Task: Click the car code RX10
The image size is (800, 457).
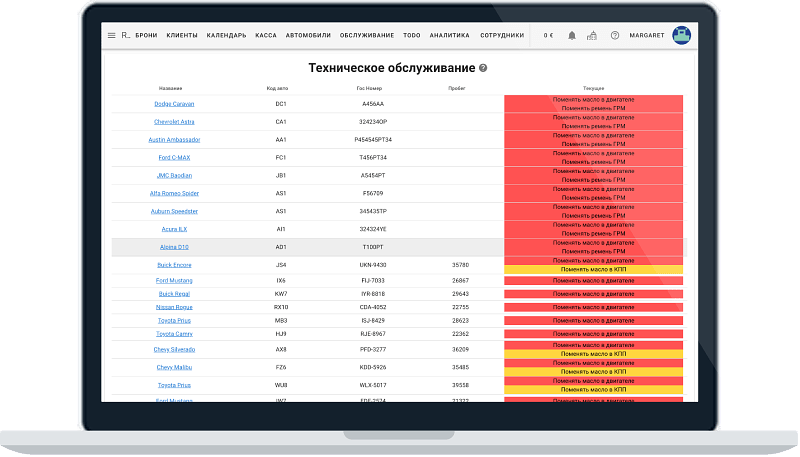Action: 281,307
